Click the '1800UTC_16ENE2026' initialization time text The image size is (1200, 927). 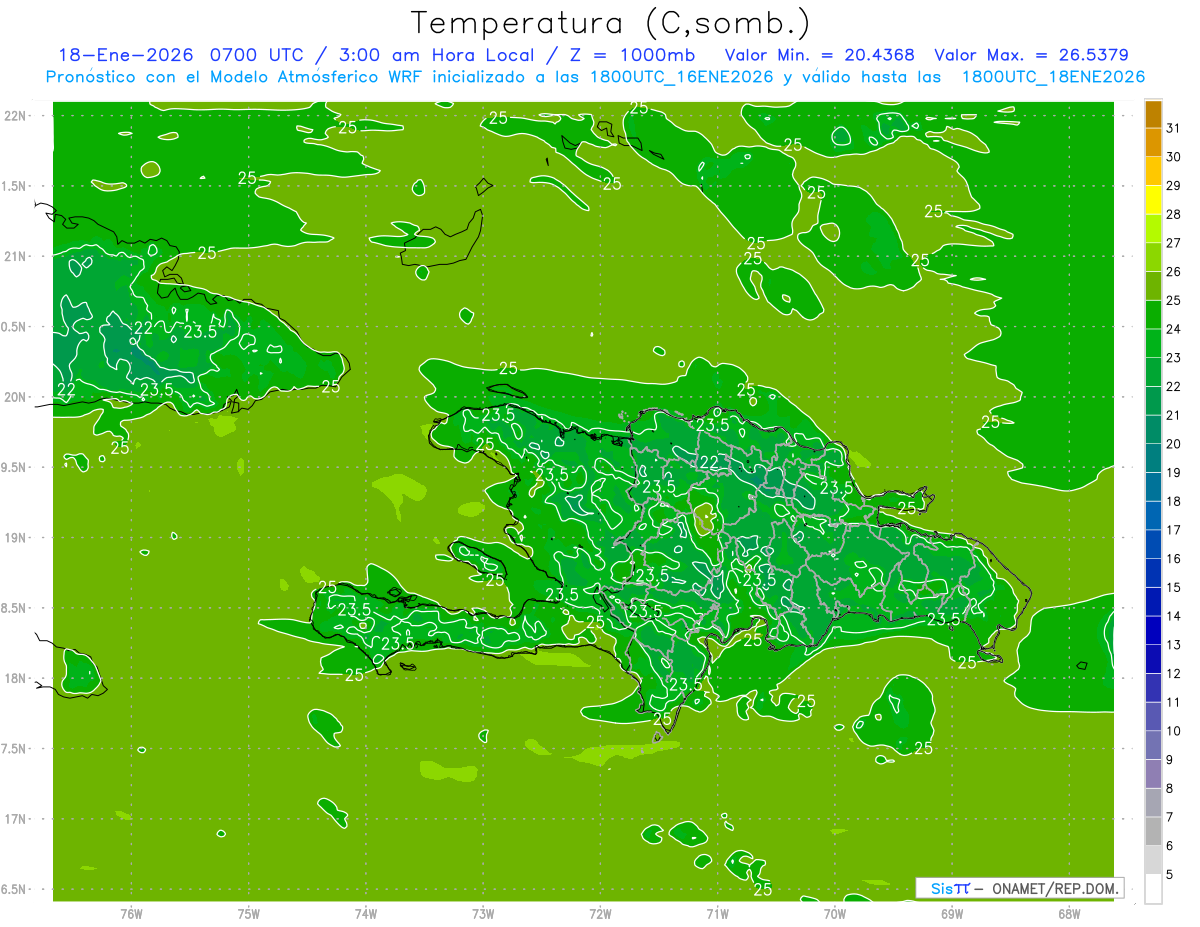pos(681,77)
